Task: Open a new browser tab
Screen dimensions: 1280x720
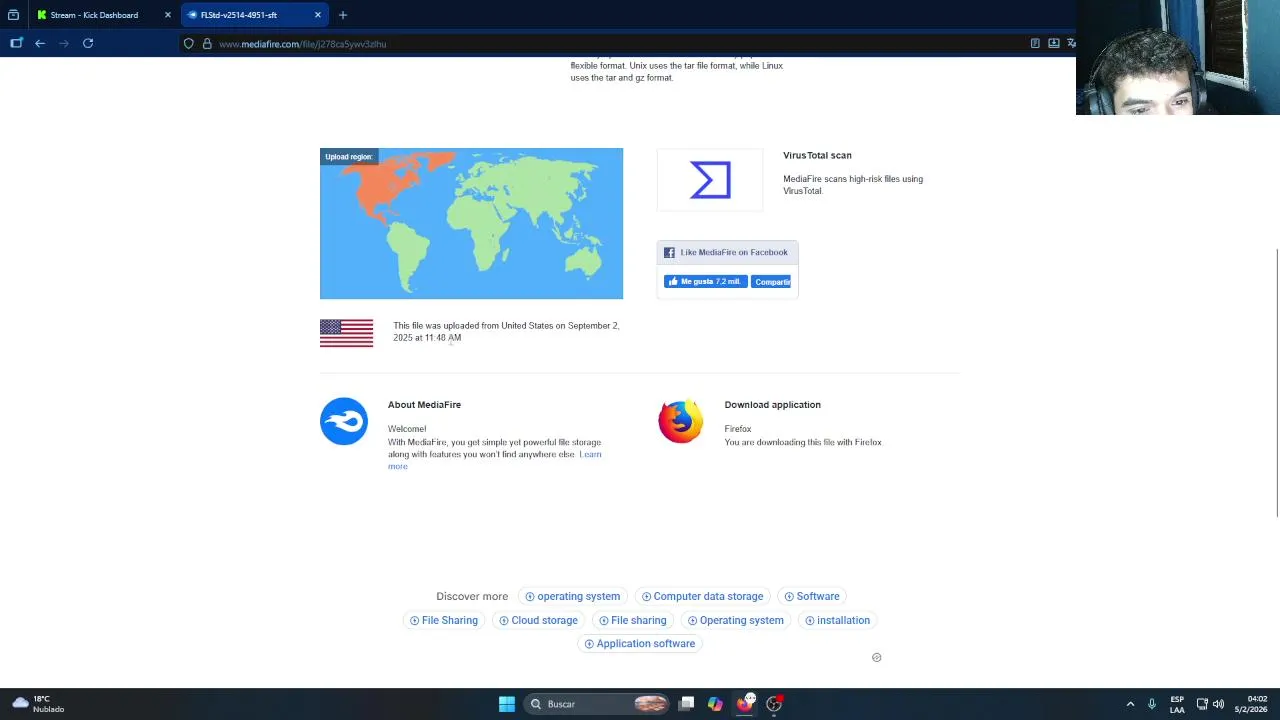Action: click(x=343, y=15)
